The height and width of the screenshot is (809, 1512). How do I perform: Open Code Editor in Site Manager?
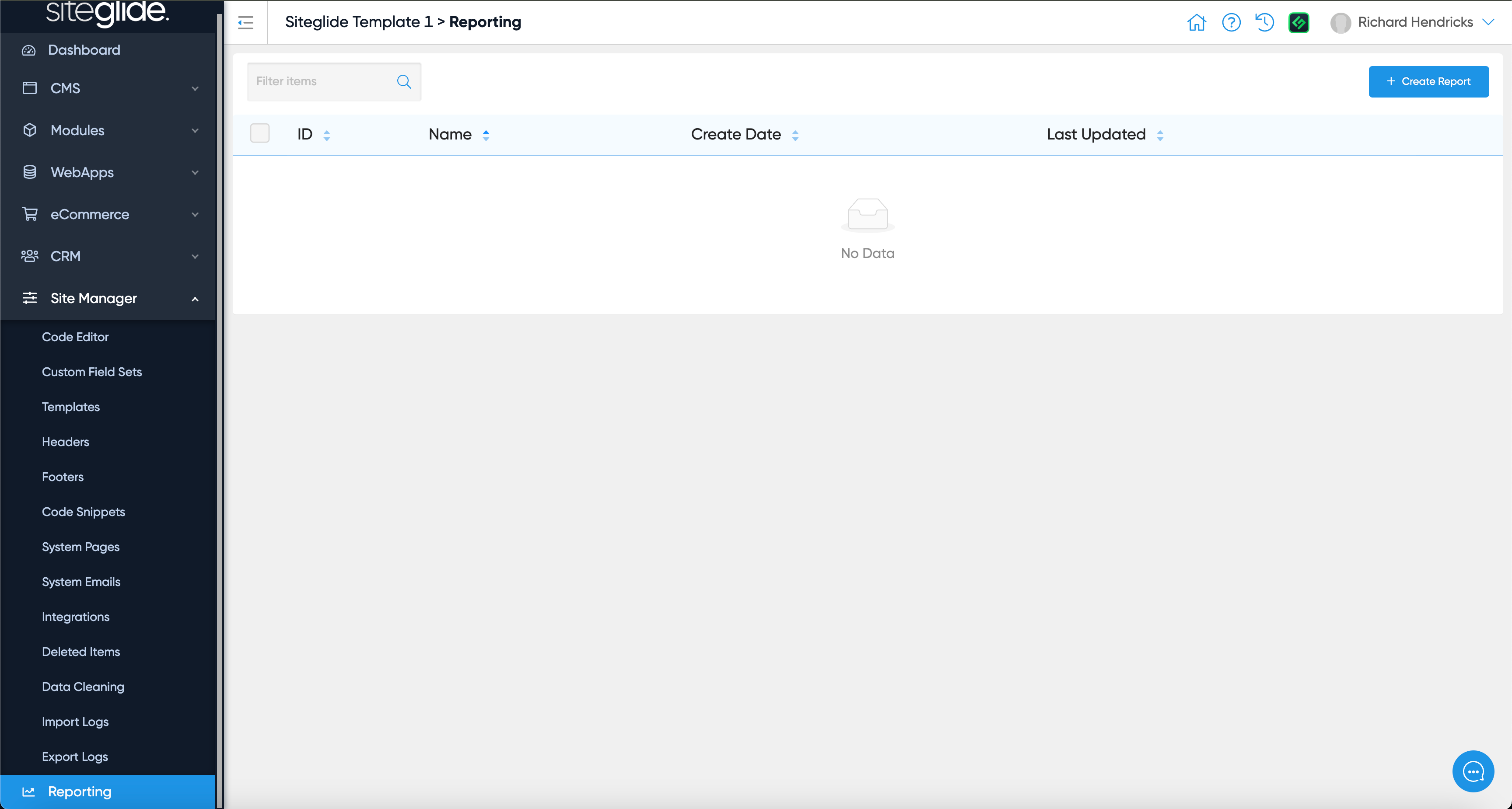click(x=75, y=337)
